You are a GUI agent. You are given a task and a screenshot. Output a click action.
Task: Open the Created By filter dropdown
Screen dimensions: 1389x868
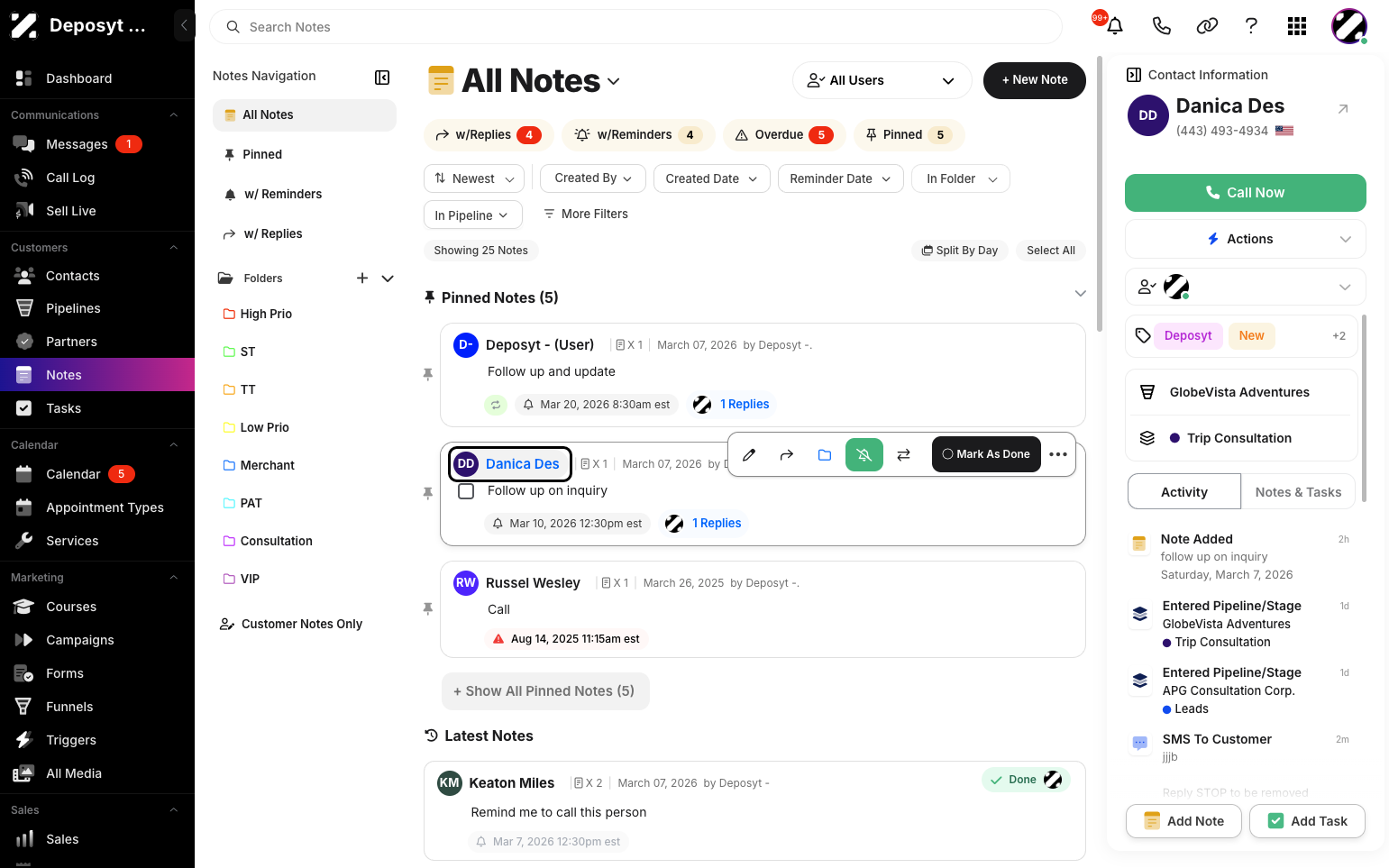coord(593,178)
